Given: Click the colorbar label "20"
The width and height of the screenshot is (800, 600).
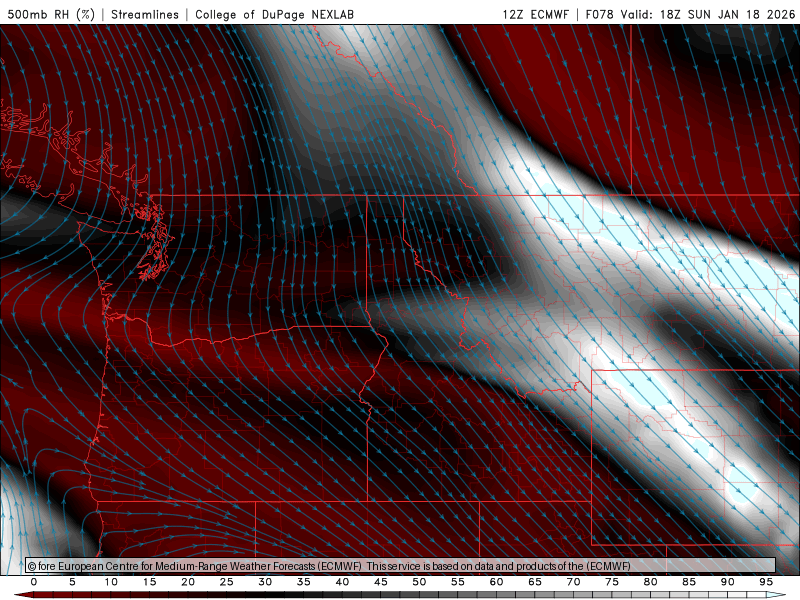Looking at the screenshot, I should click(188, 582).
